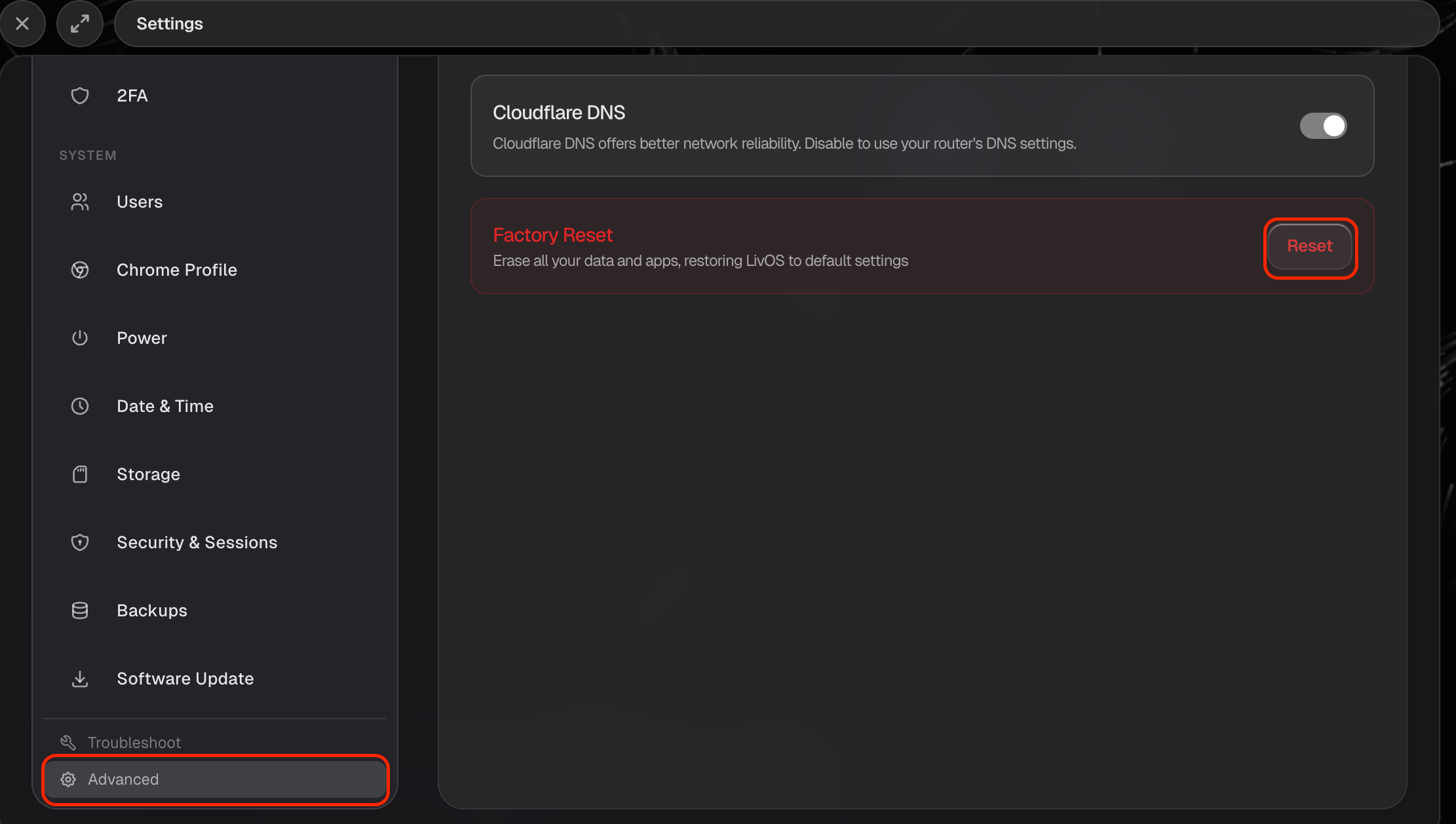Expand the Settings window to fullscreen

[80, 24]
